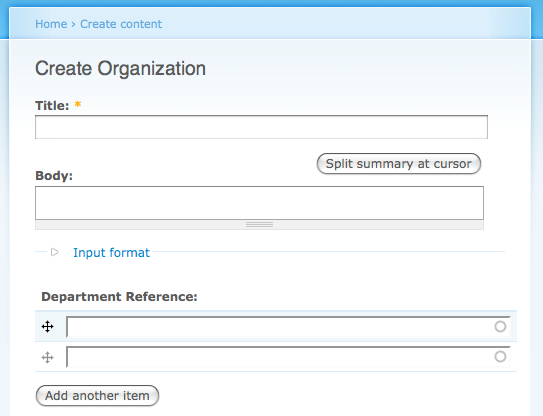Click the Body field label
Screen dimensions: 543x416
click(54, 176)
